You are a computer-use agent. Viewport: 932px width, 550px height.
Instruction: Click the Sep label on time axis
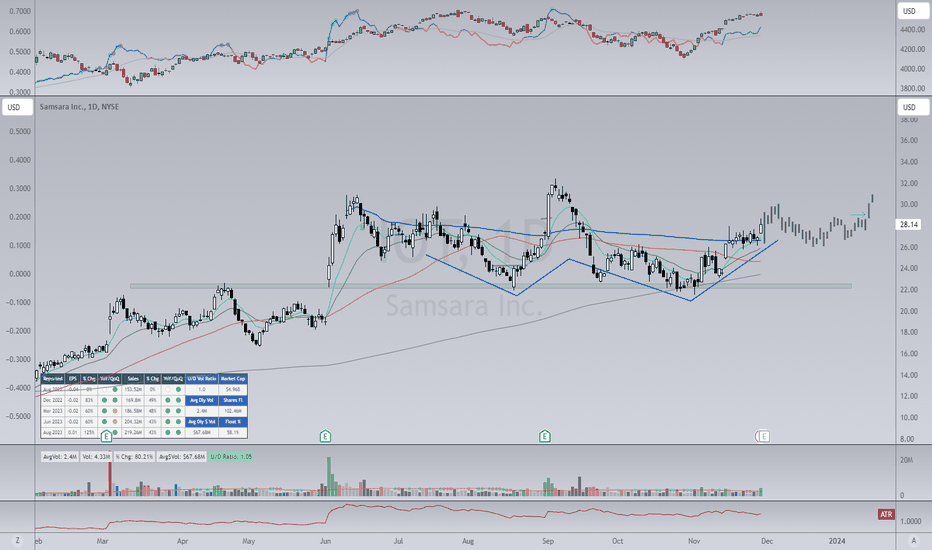coord(547,541)
